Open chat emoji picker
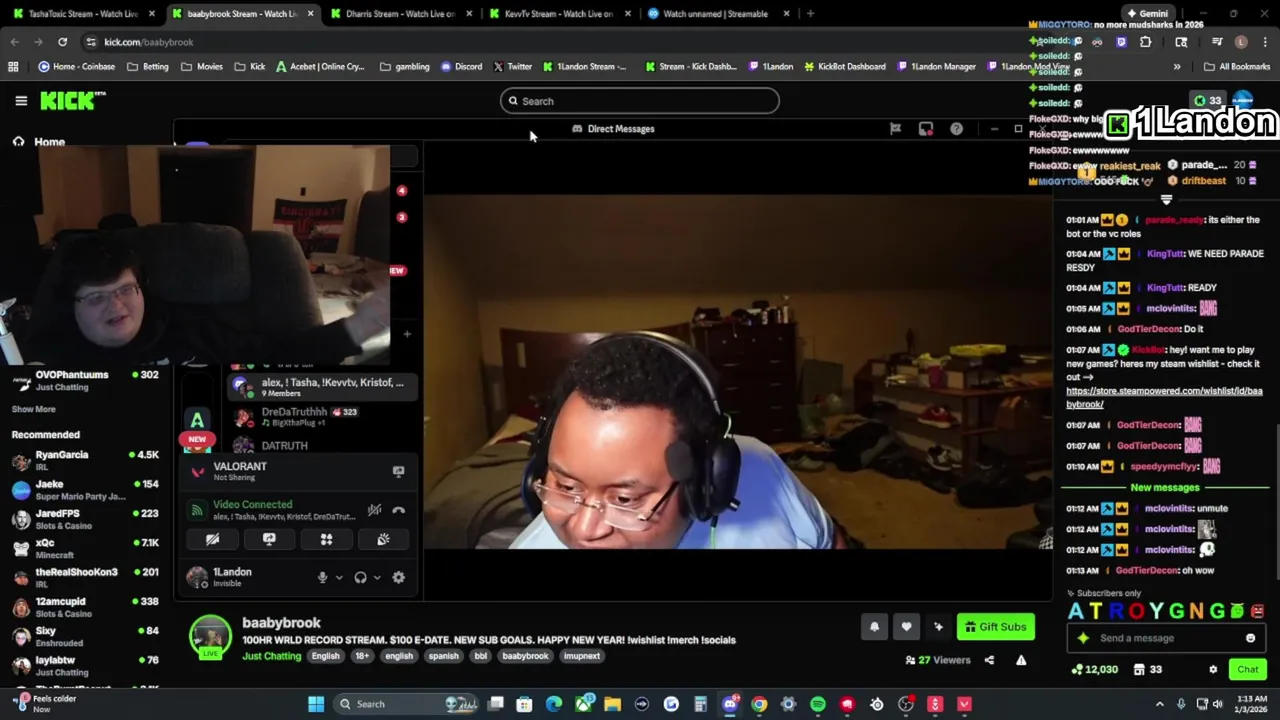Image resolution: width=1280 pixels, height=720 pixels. pos(1250,638)
